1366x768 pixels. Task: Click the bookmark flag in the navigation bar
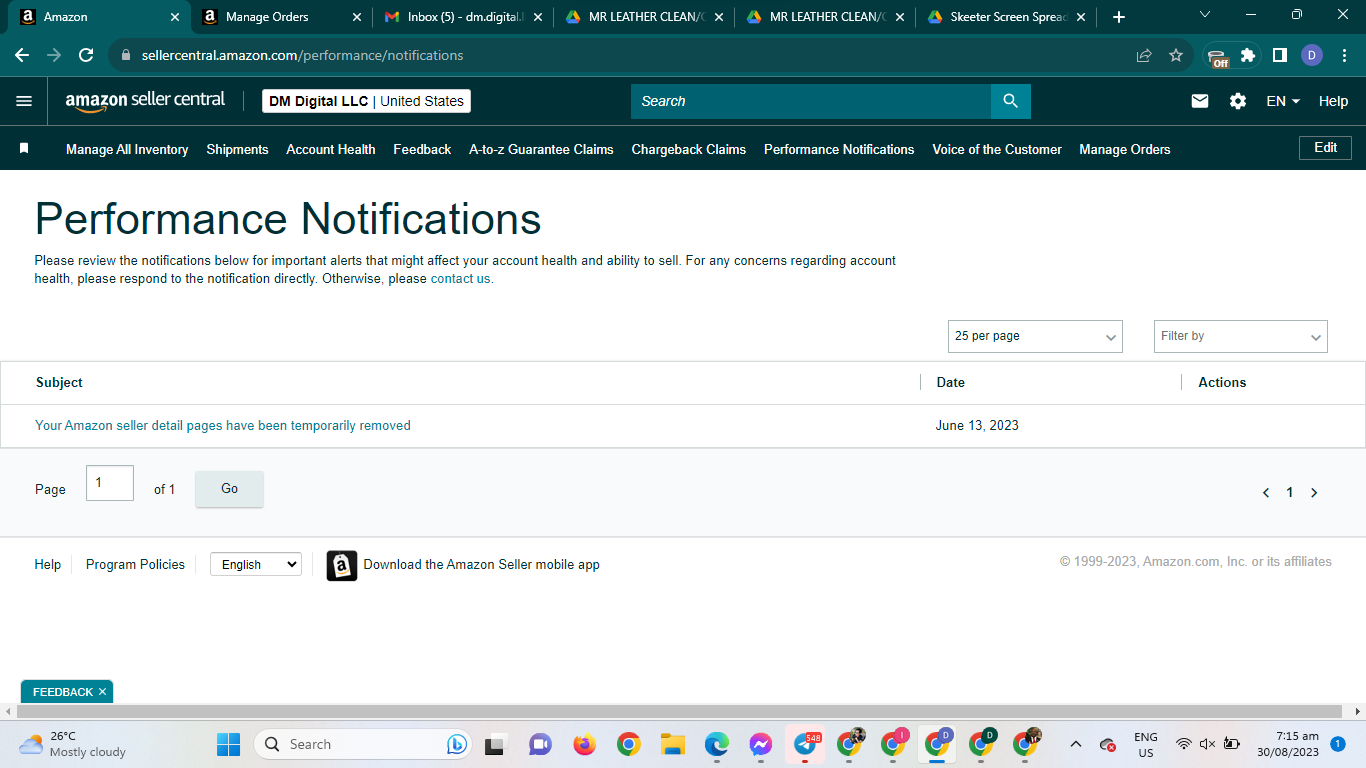tap(24, 148)
